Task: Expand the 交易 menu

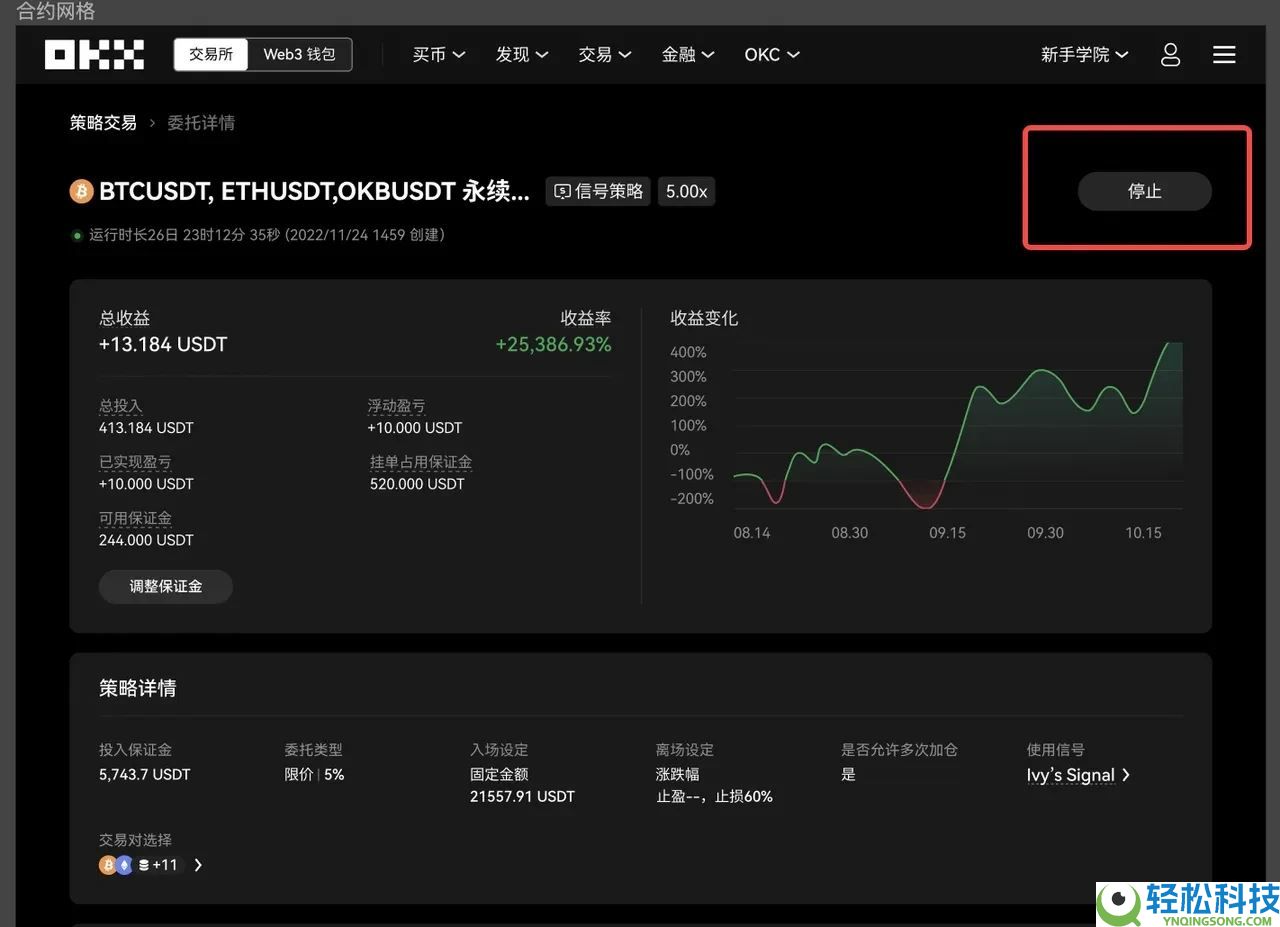Action: pos(605,54)
